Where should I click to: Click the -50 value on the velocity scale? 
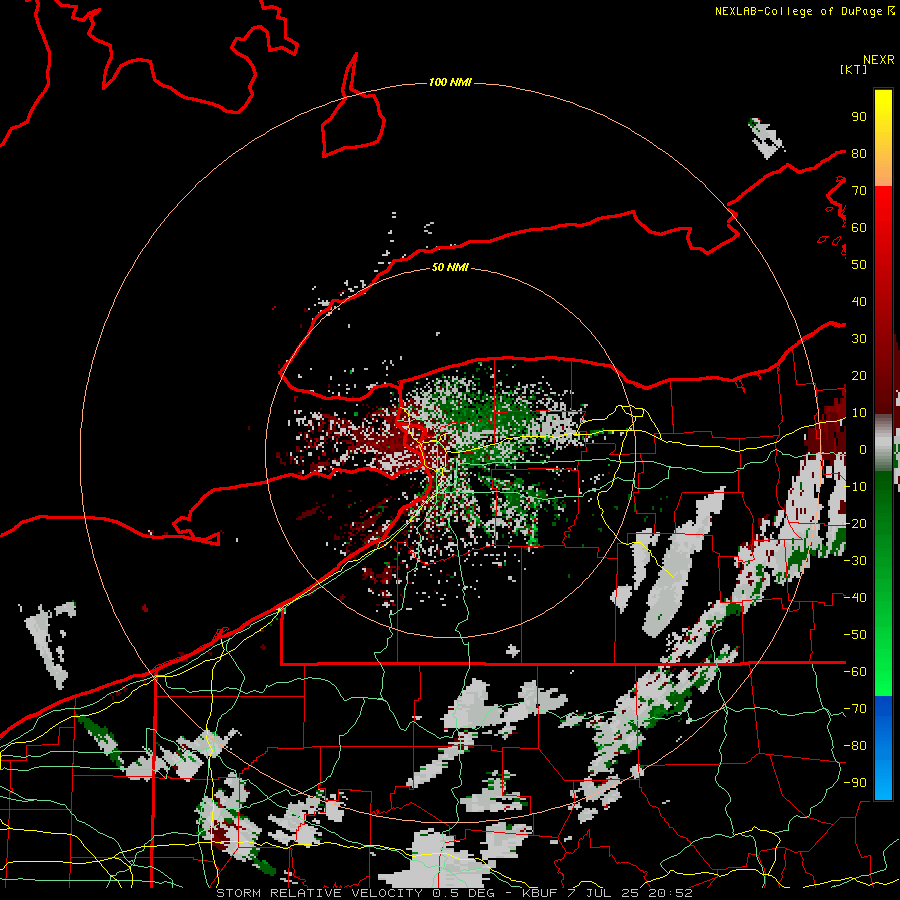pyautogui.click(x=855, y=635)
